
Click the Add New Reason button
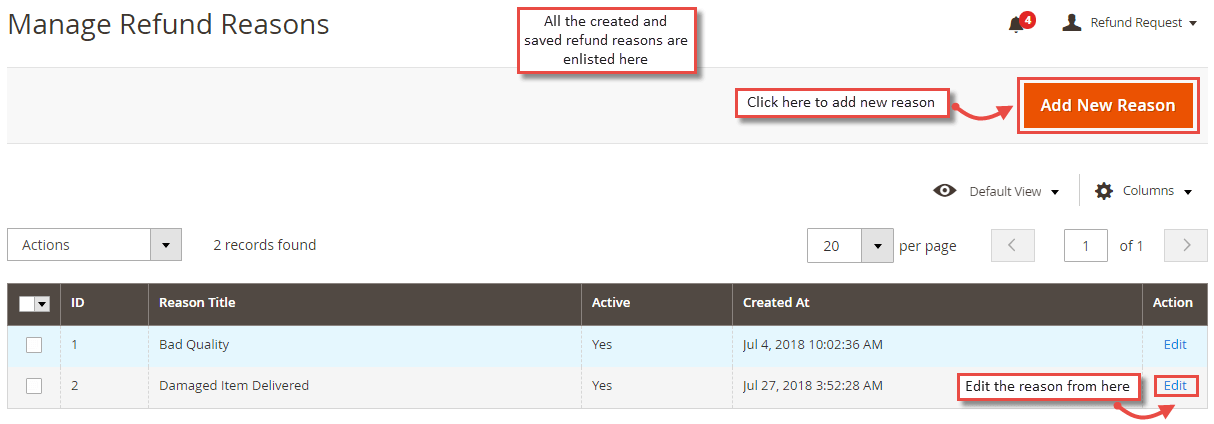(x=1107, y=105)
